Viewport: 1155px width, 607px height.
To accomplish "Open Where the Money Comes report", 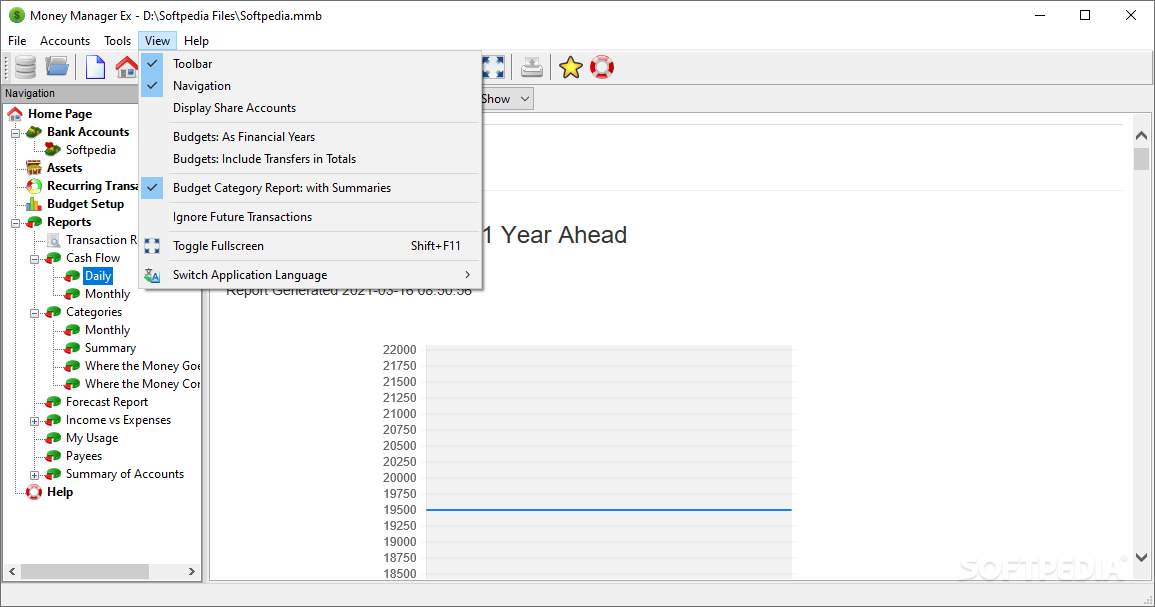I will (142, 384).
